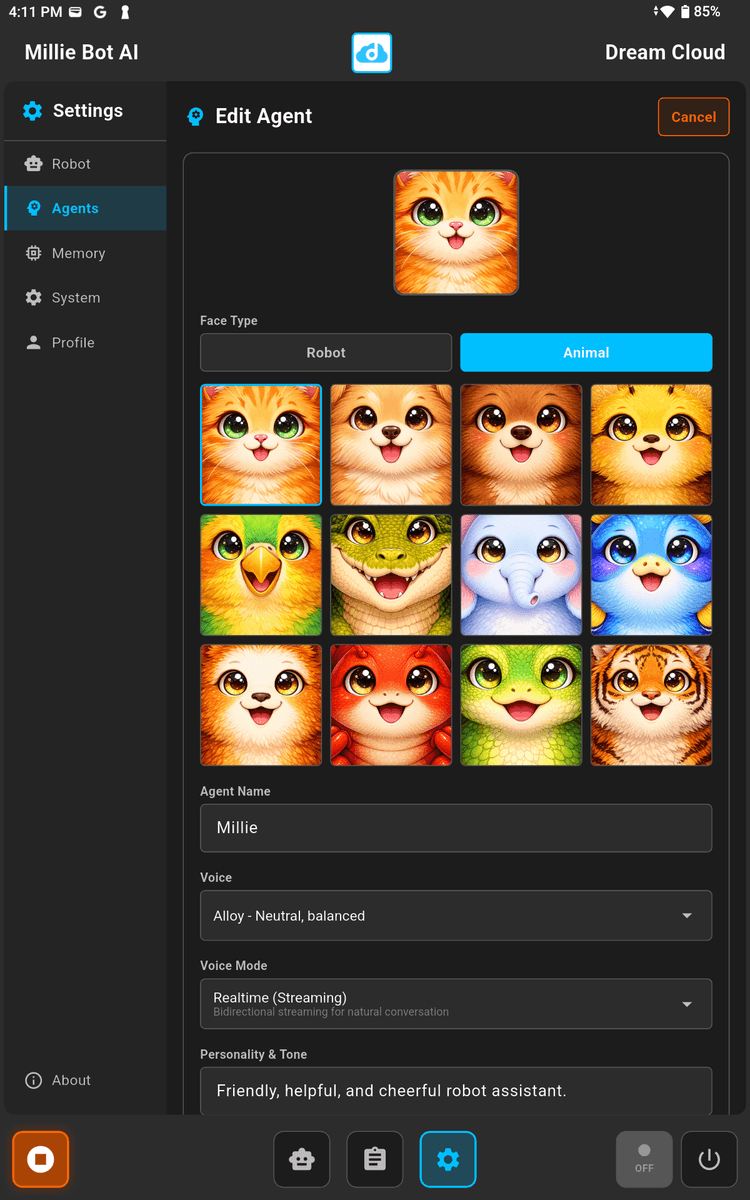Cancel editing the agent
Screen dimensions: 750x1200
694,117
